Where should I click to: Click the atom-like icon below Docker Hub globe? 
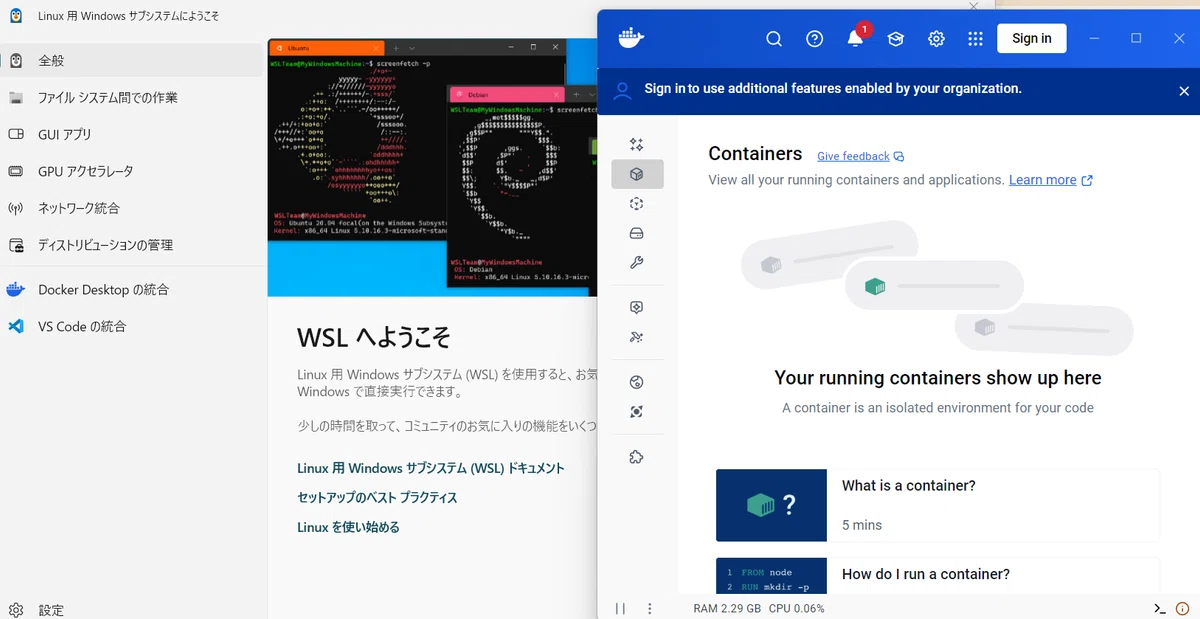click(x=637, y=412)
